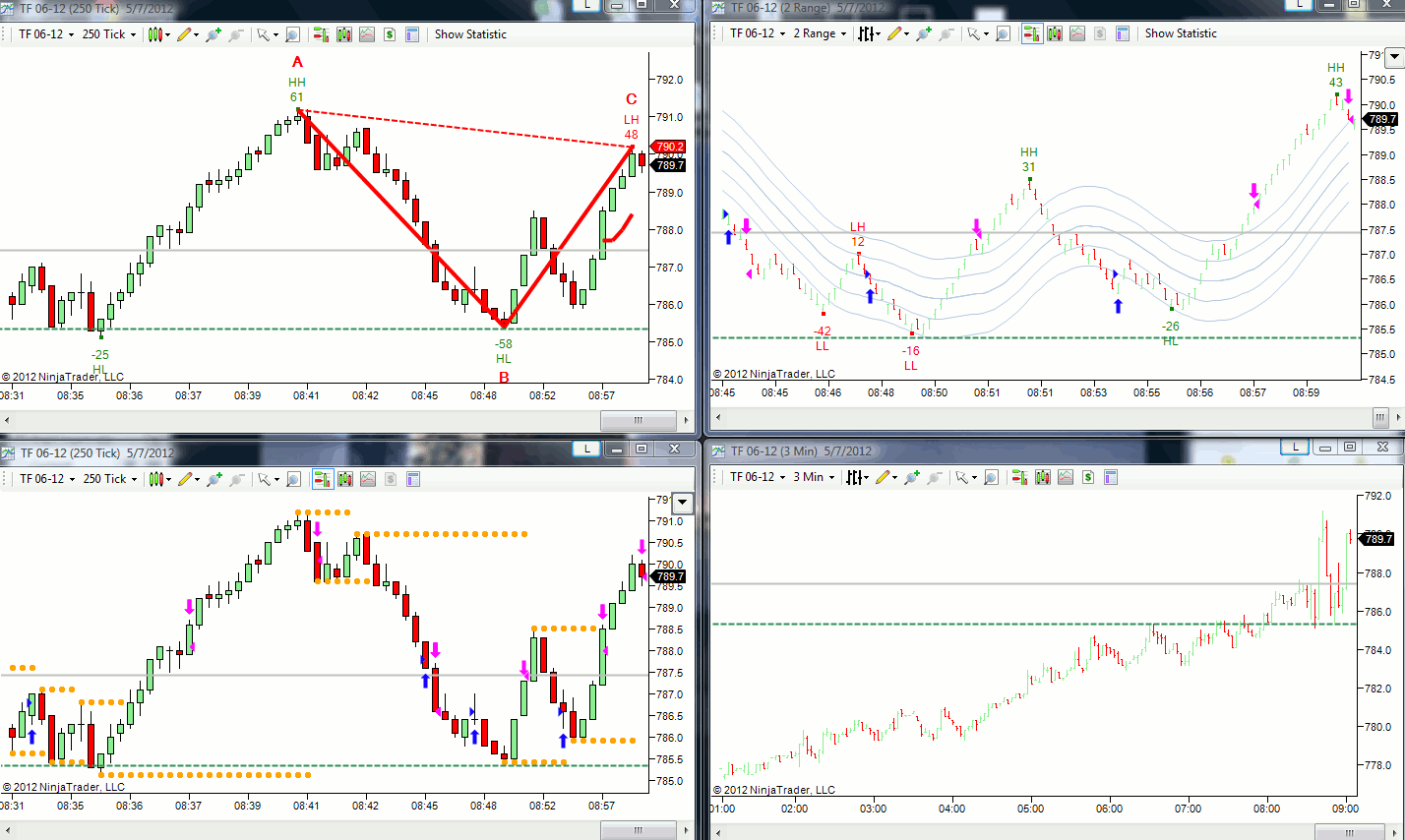Click greyed dollar Strategies icon in lower 250 Tick chart
Screen dimensions: 1405x840
tap(391, 479)
